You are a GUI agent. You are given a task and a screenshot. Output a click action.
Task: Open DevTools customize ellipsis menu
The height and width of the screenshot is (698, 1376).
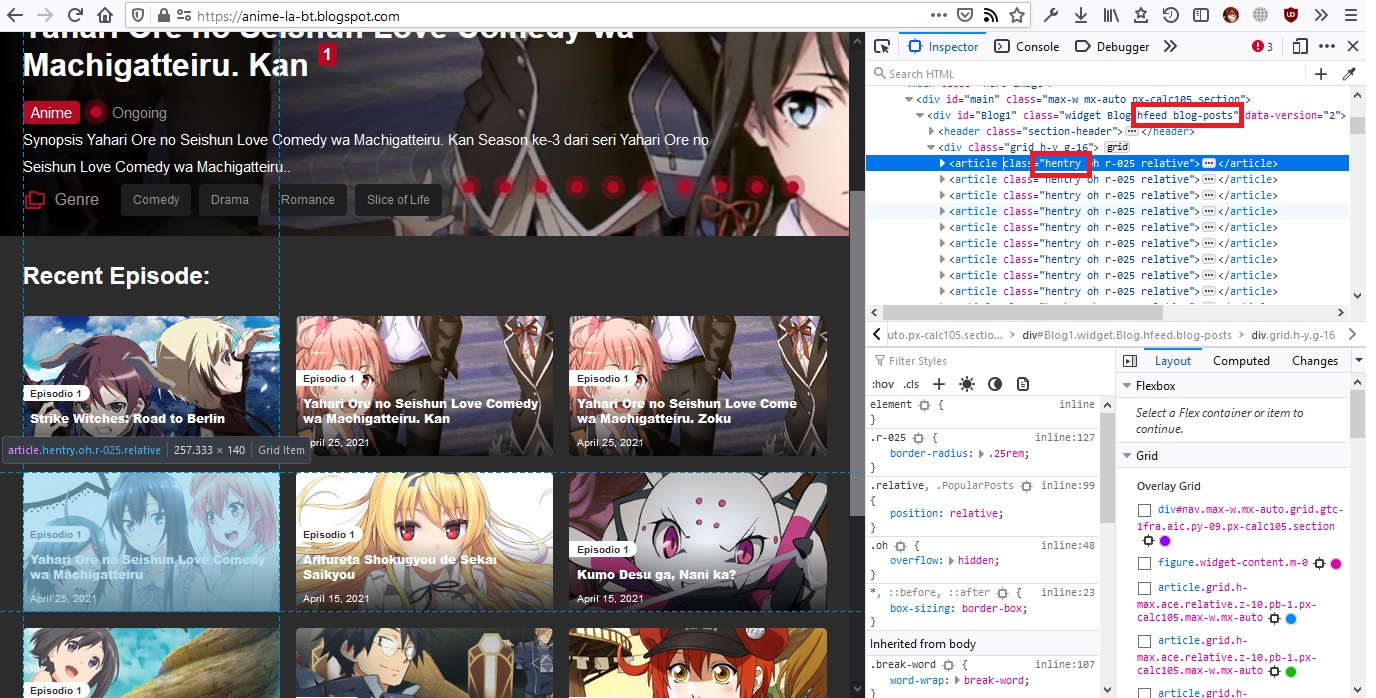[1327, 46]
